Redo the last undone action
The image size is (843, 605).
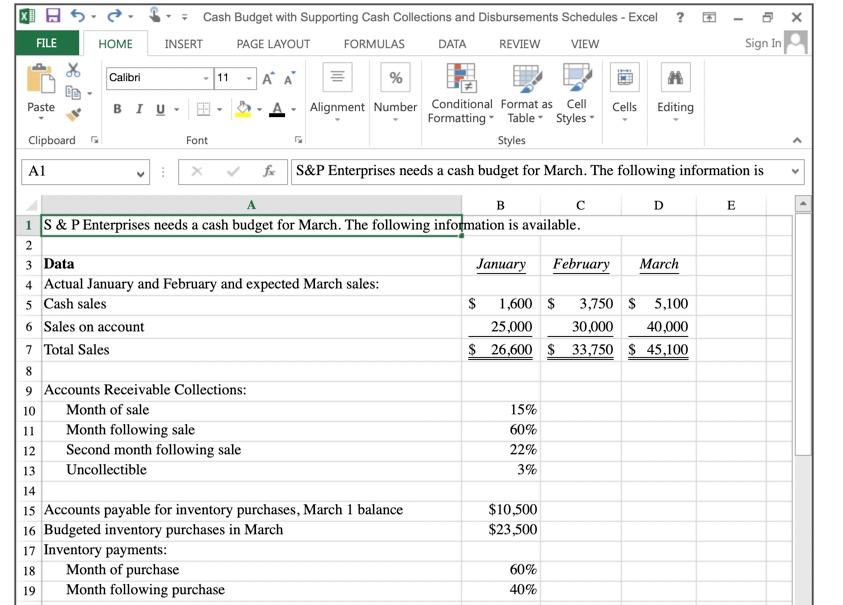point(114,16)
